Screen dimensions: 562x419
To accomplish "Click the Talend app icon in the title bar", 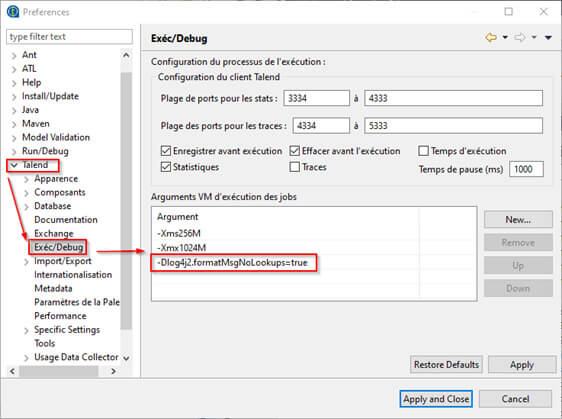I will (x=13, y=11).
